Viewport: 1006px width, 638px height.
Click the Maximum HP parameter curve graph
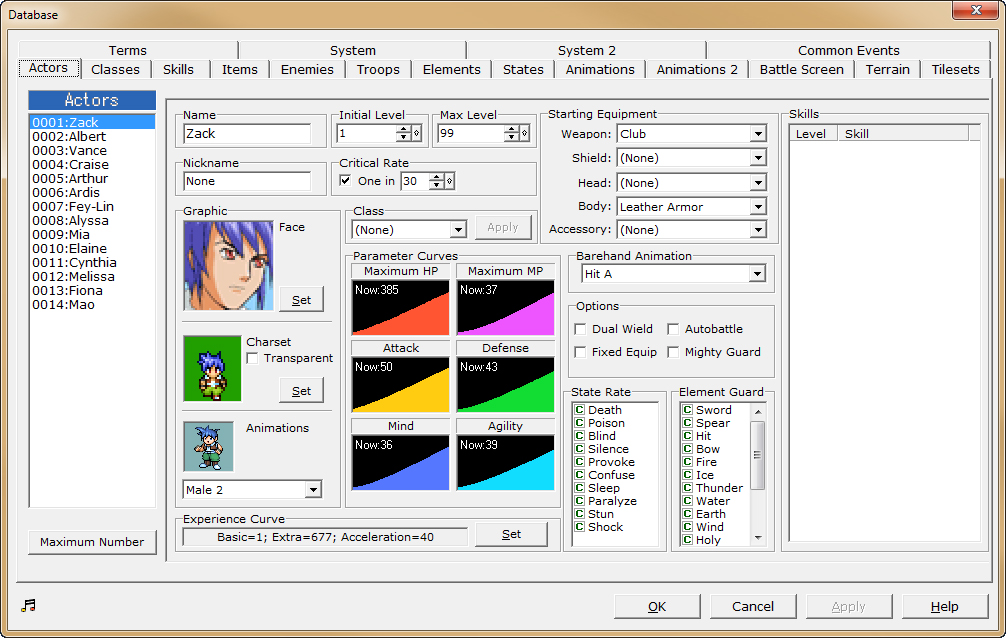tap(400, 305)
